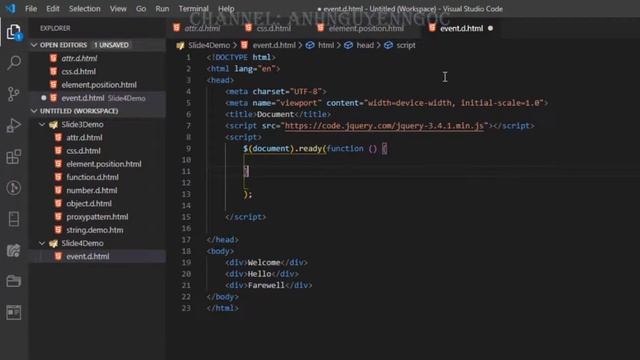Place cursor on Welcome div line
This screenshot has width=640, height=360.
[x=267, y=262]
